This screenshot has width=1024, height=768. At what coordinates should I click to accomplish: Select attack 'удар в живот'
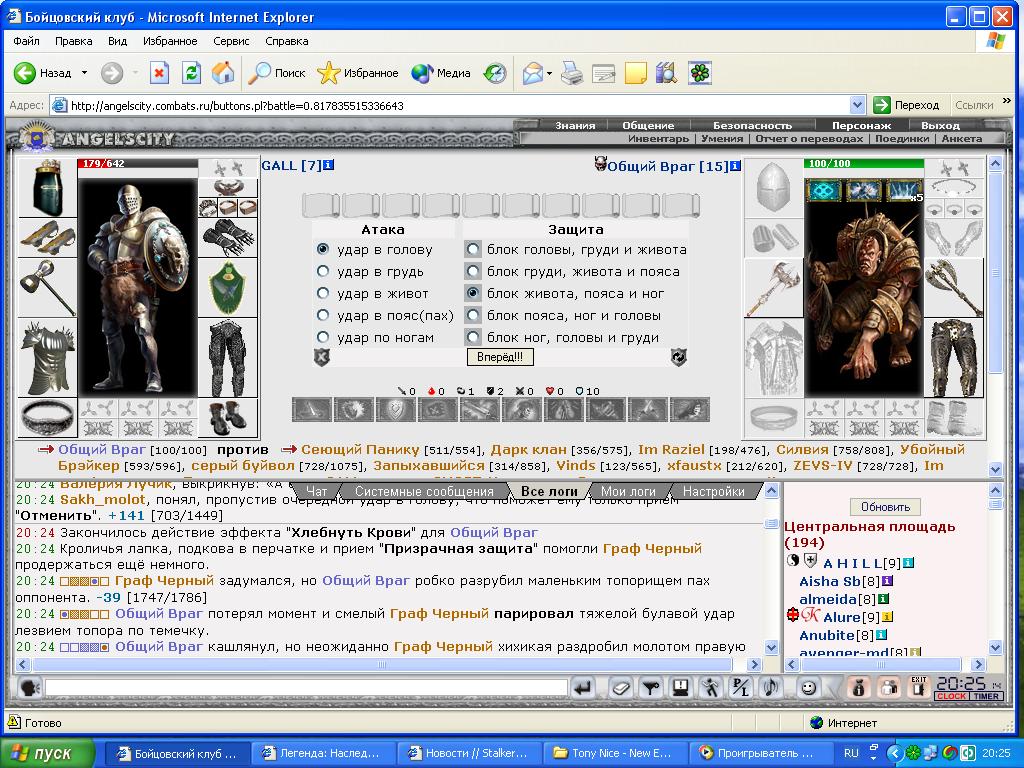323,293
